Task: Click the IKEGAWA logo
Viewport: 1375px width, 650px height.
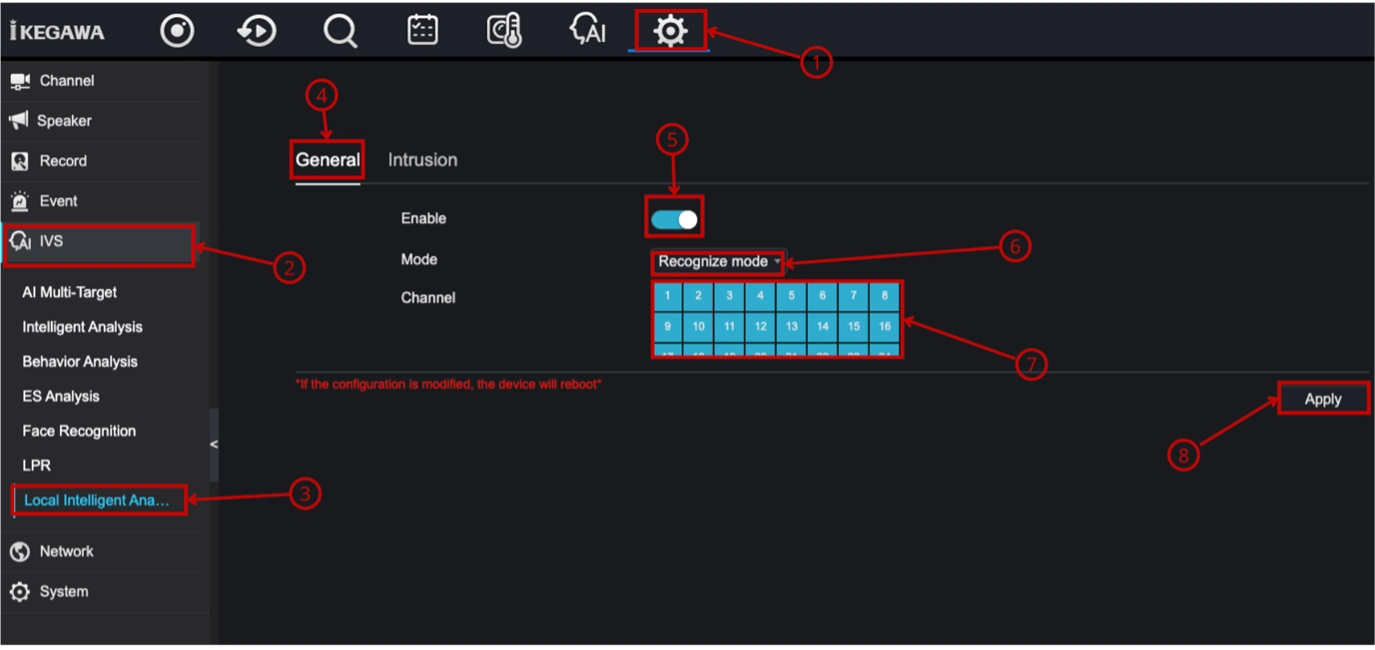Action: coord(57,31)
